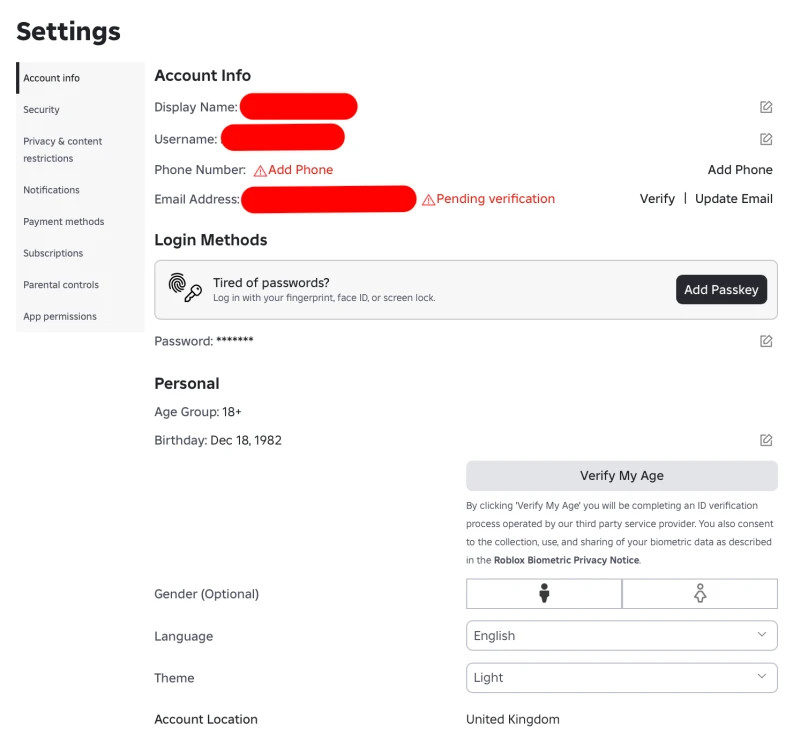Click the Username edit pencil icon
The image size is (808, 744).
(766, 139)
